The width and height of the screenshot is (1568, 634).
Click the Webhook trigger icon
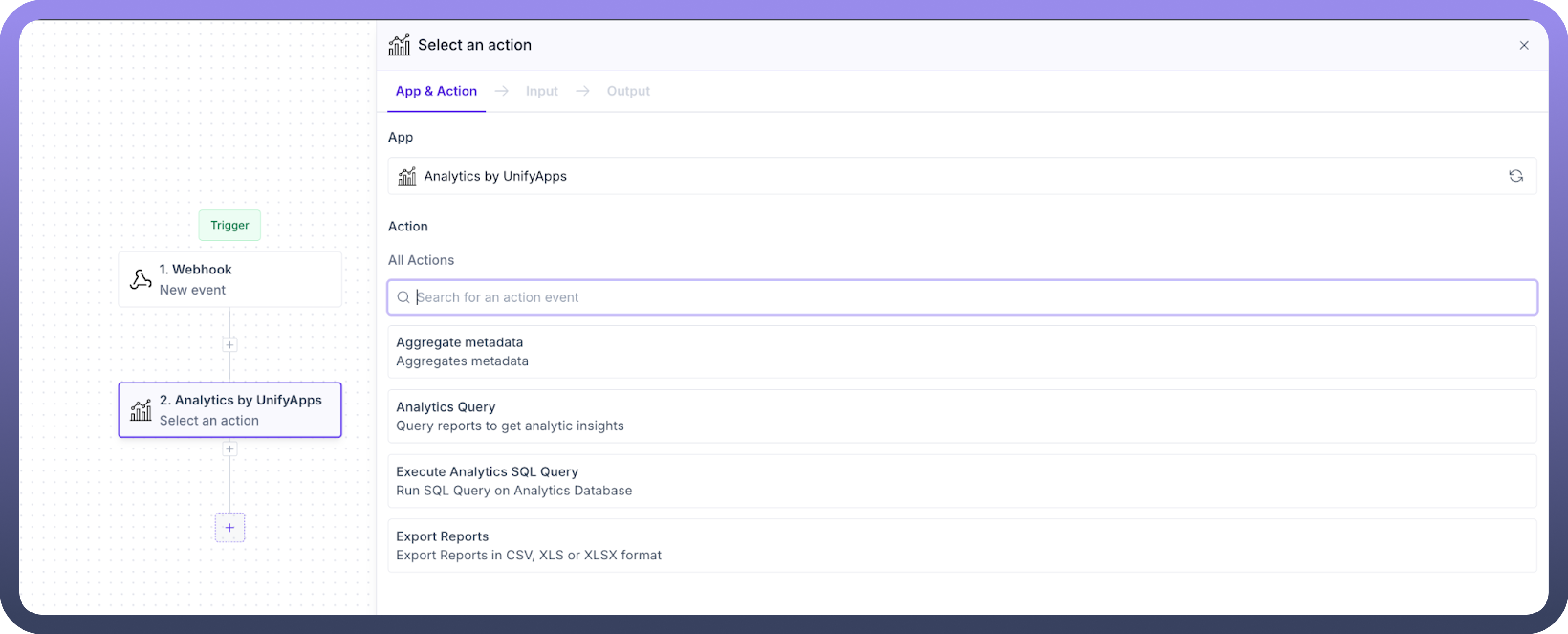pyautogui.click(x=141, y=280)
